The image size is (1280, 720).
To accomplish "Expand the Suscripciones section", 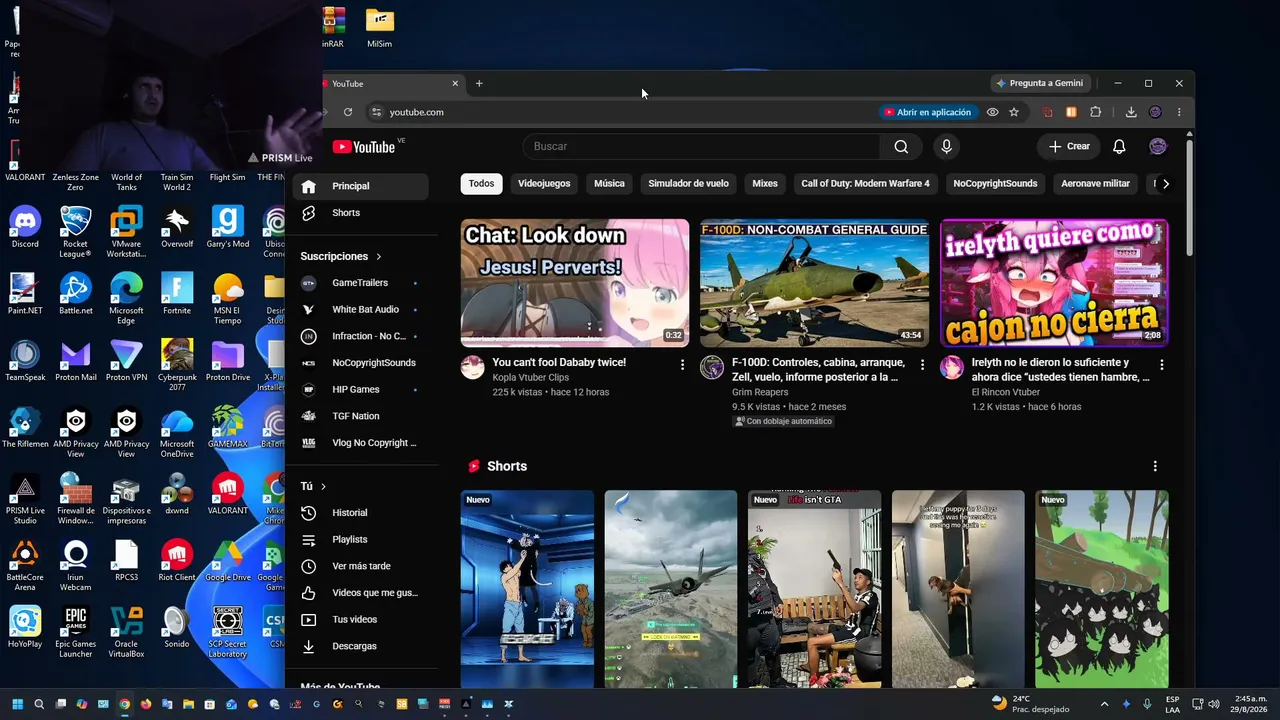I will click(341, 256).
